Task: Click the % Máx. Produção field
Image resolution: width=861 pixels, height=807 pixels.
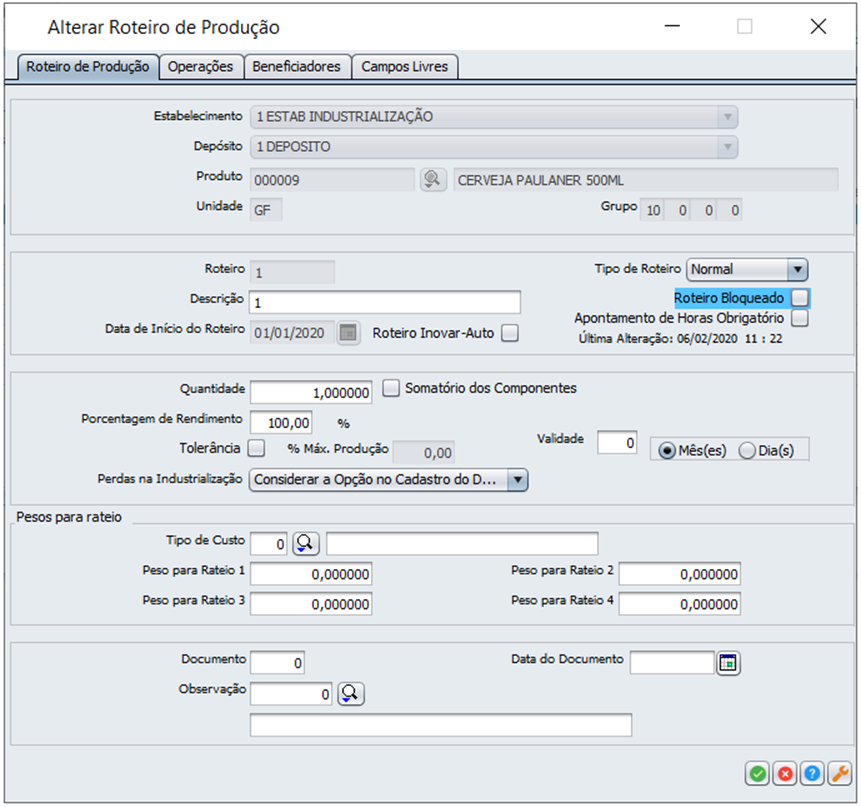Action: (x=424, y=452)
